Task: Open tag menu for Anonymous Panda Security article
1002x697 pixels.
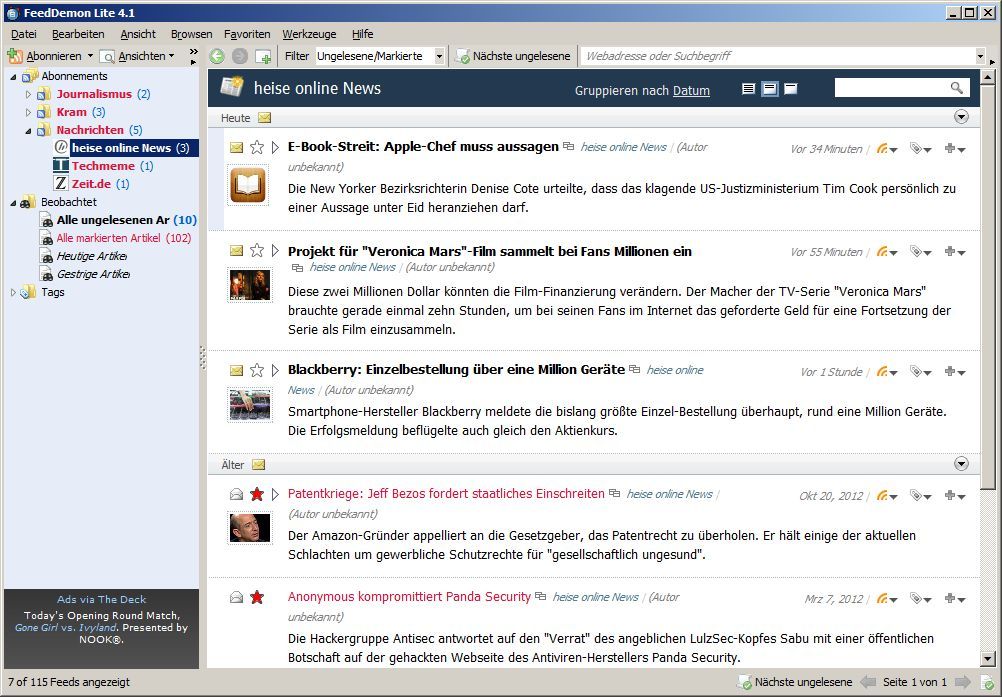Action: (920, 599)
